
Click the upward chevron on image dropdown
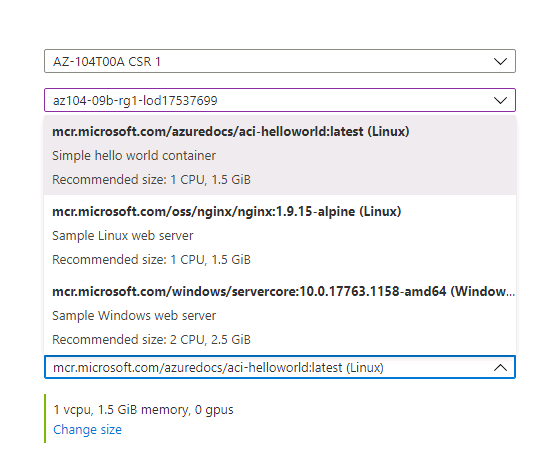[x=500, y=368]
